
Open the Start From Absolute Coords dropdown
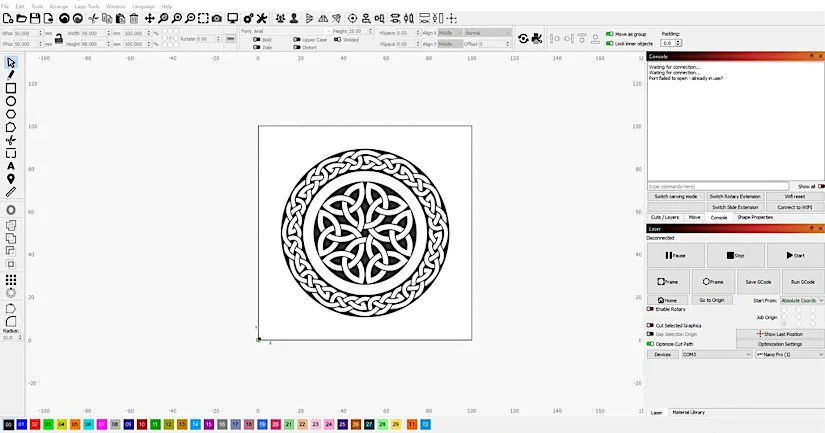coord(802,300)
